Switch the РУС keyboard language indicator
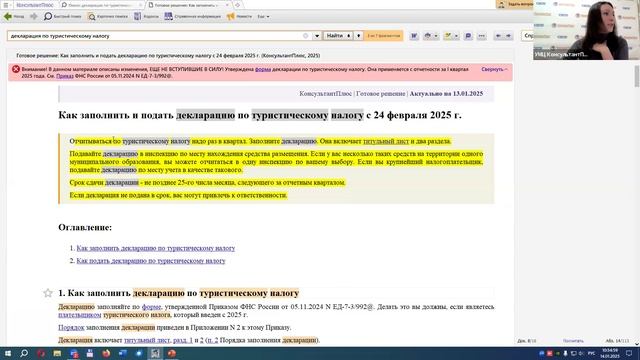 coord(591,353)
